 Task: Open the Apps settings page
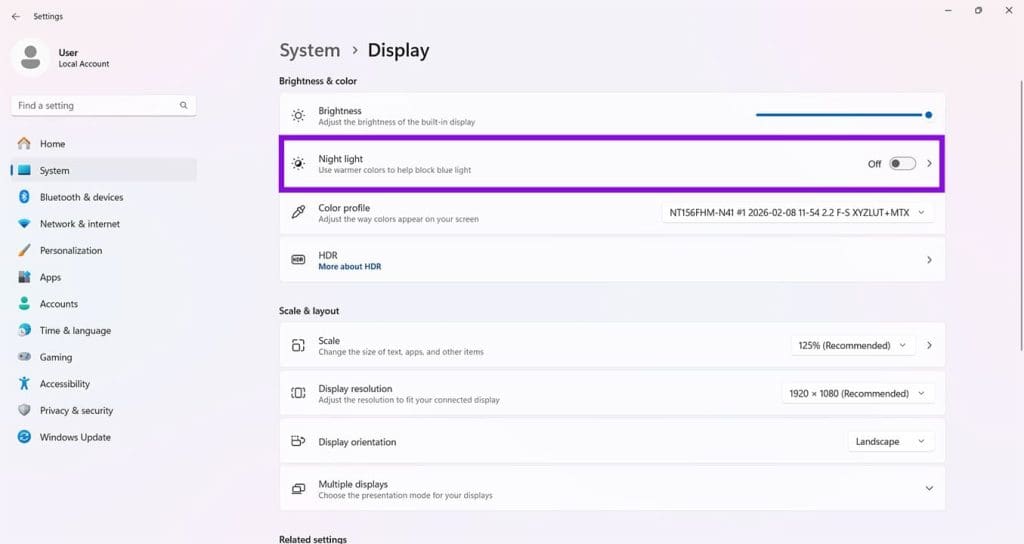pos(103,277)
